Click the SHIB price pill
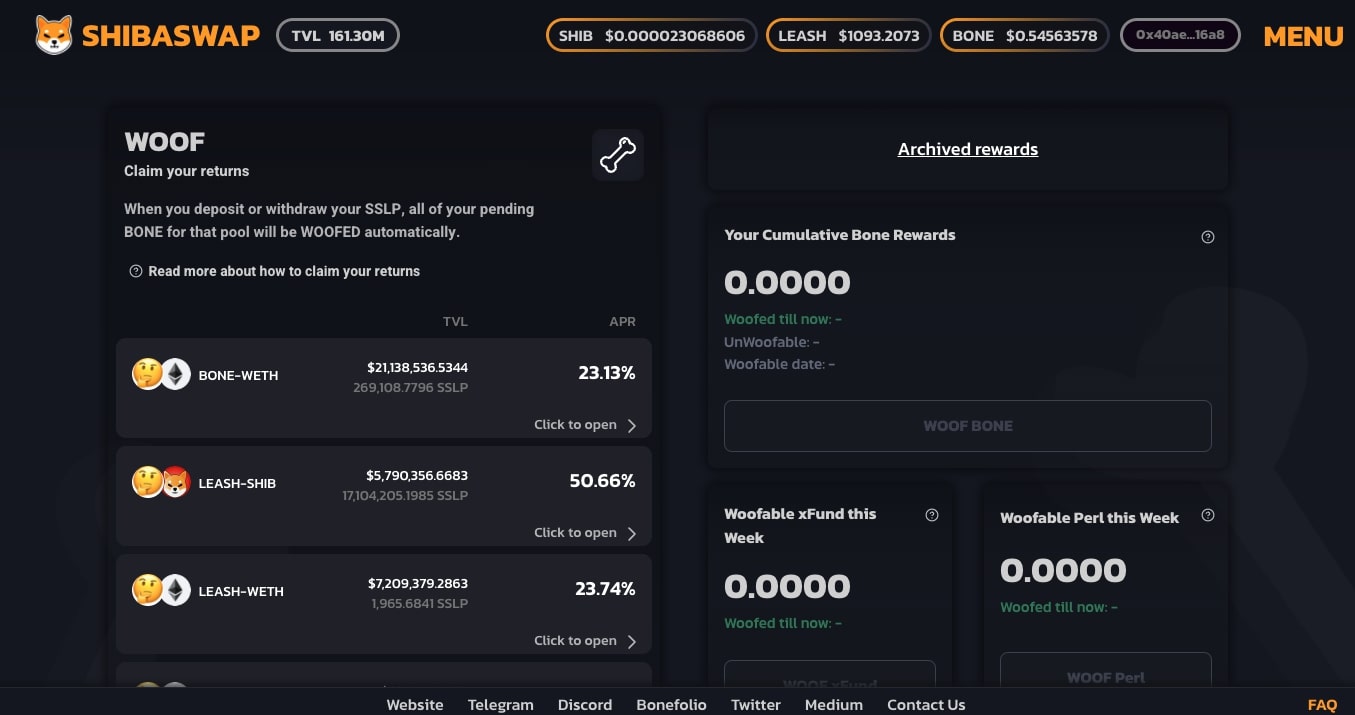Image resolution: width=1355 pixels, height=715 pixels. pos(651,36)
